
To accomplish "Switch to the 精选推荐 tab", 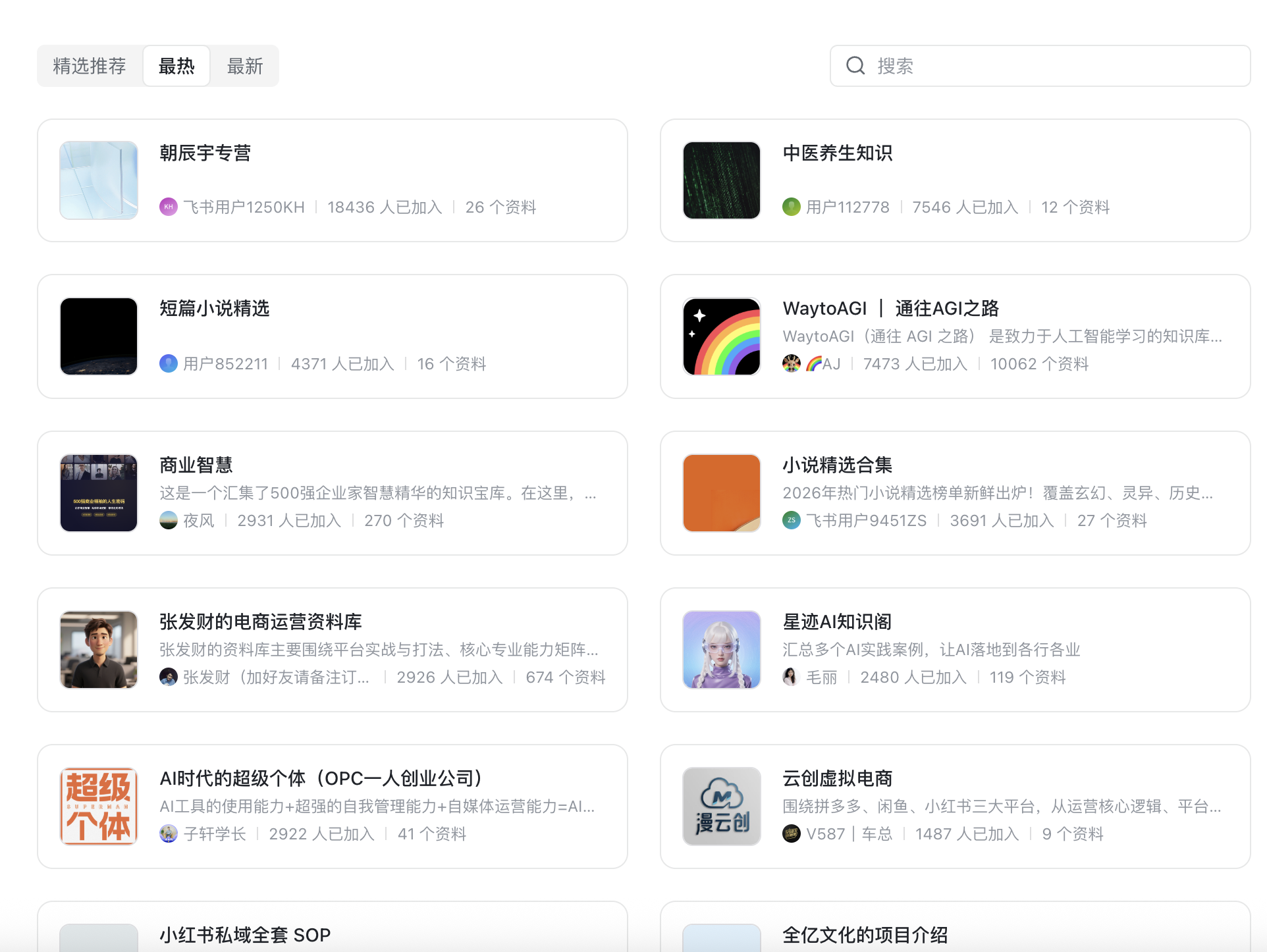I will pyautogui.click(x=90, y=66).
